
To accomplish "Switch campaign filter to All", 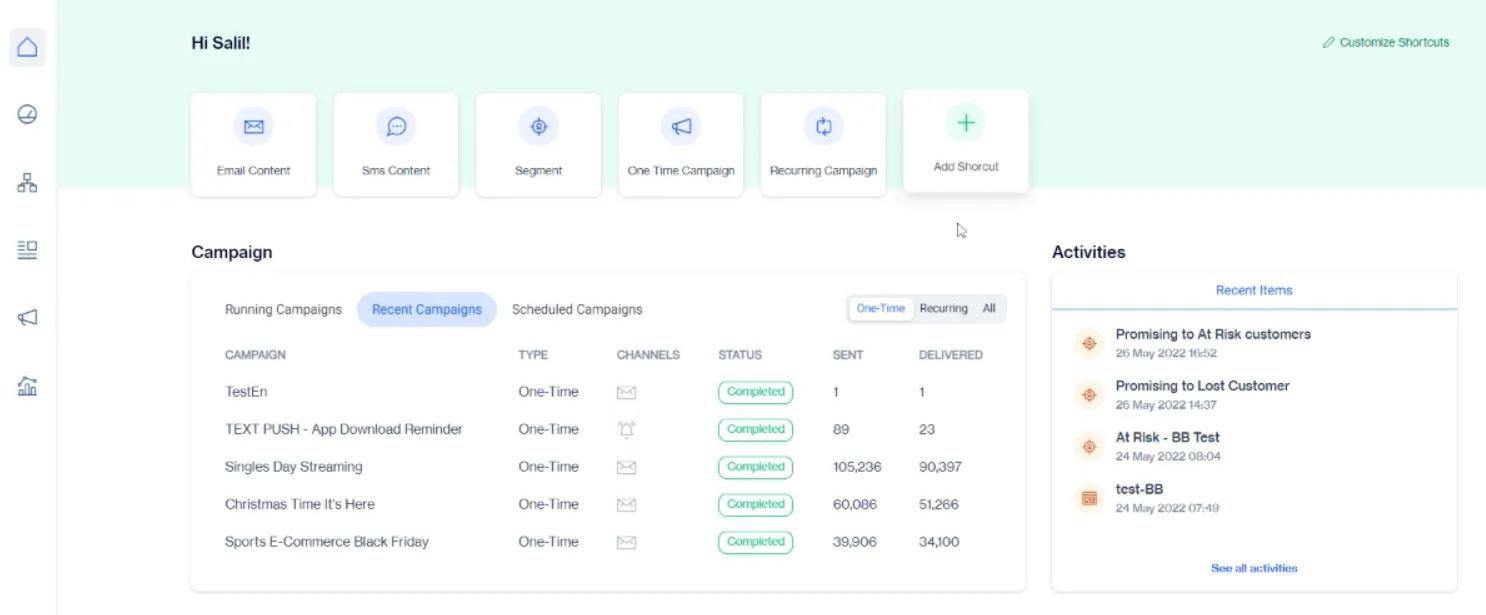I will pos(989,308).
